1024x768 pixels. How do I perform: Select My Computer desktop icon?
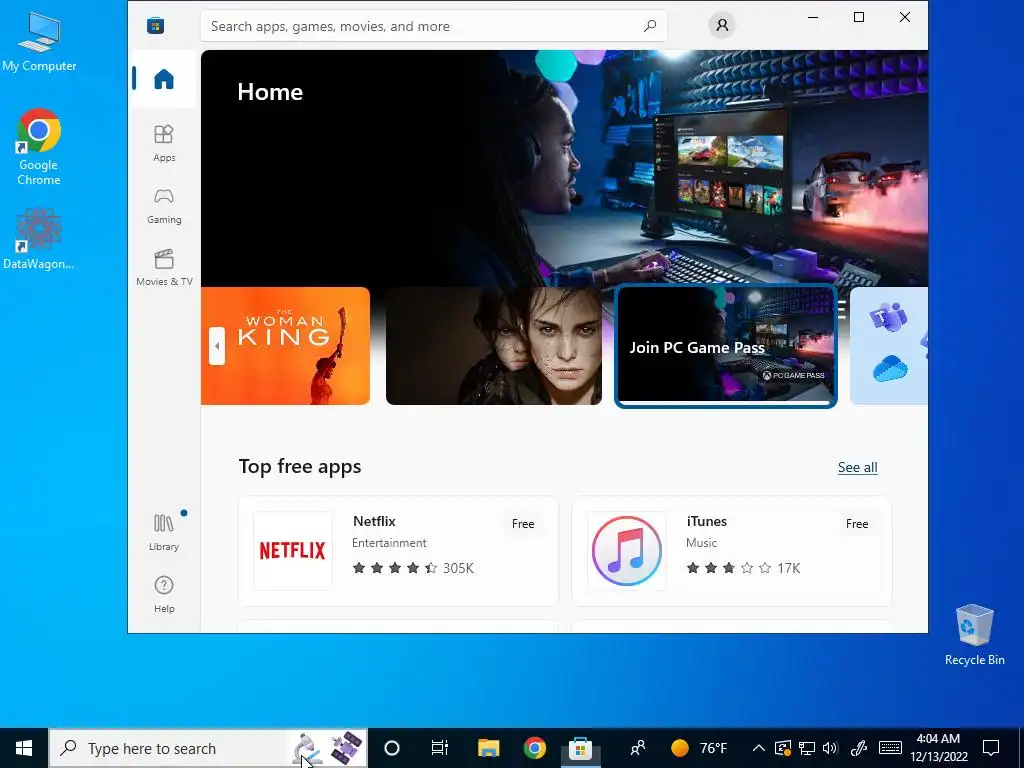pyautogui.click(x=39, y=40)
